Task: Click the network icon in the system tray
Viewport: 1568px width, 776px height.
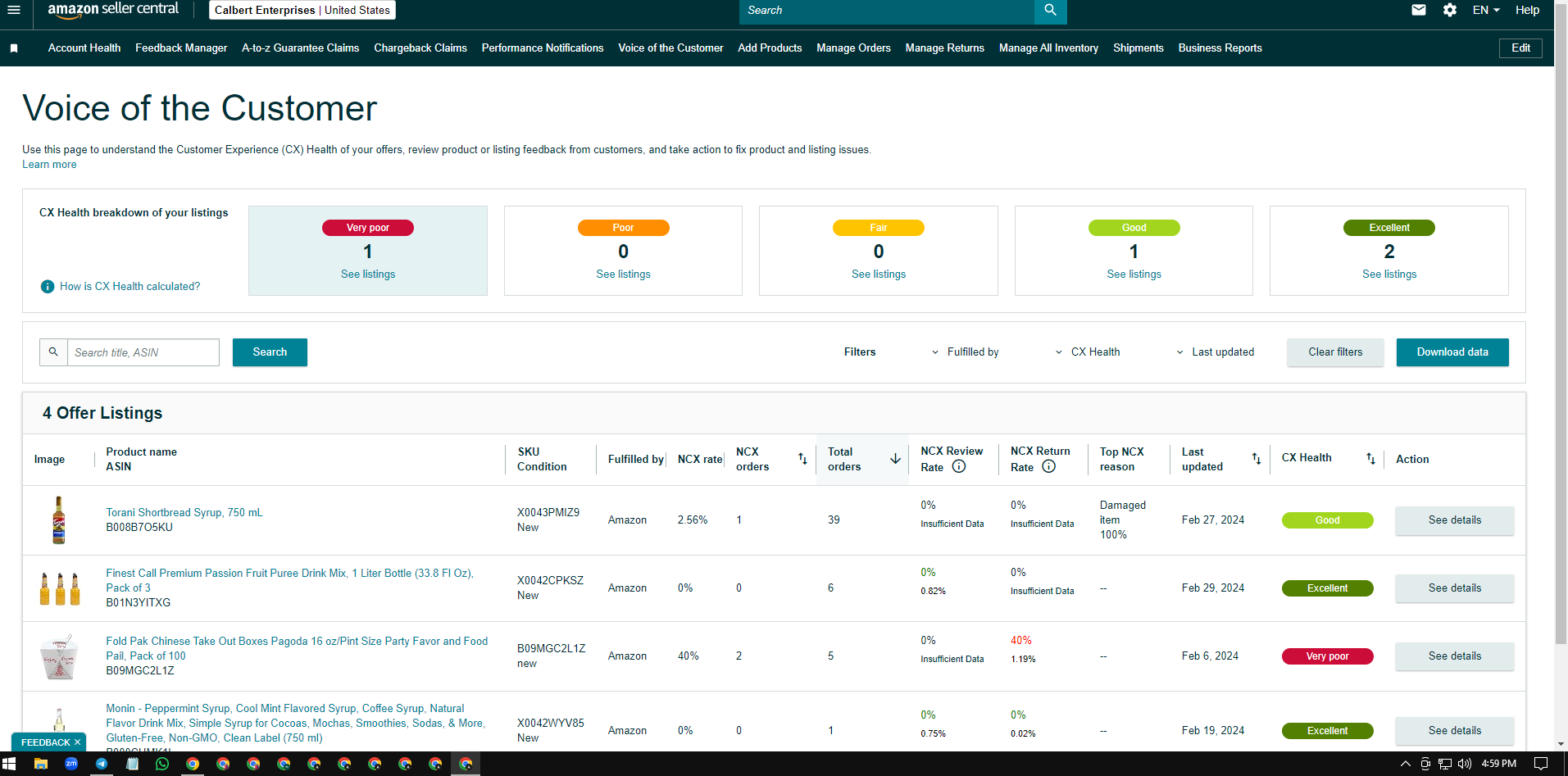Action: (x=1445, y=764)
